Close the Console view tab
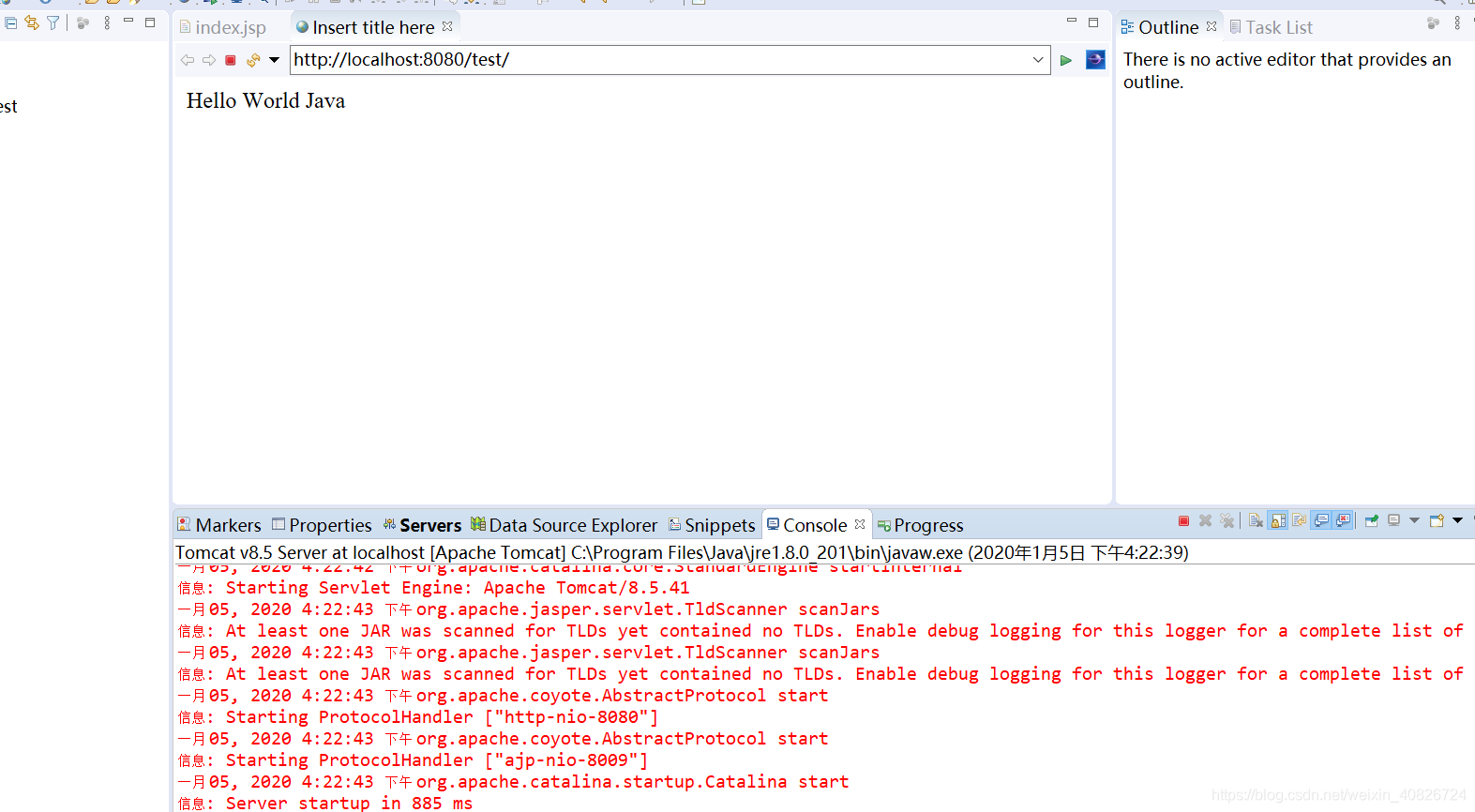The image size is (1475, 812). click(860, 524)
